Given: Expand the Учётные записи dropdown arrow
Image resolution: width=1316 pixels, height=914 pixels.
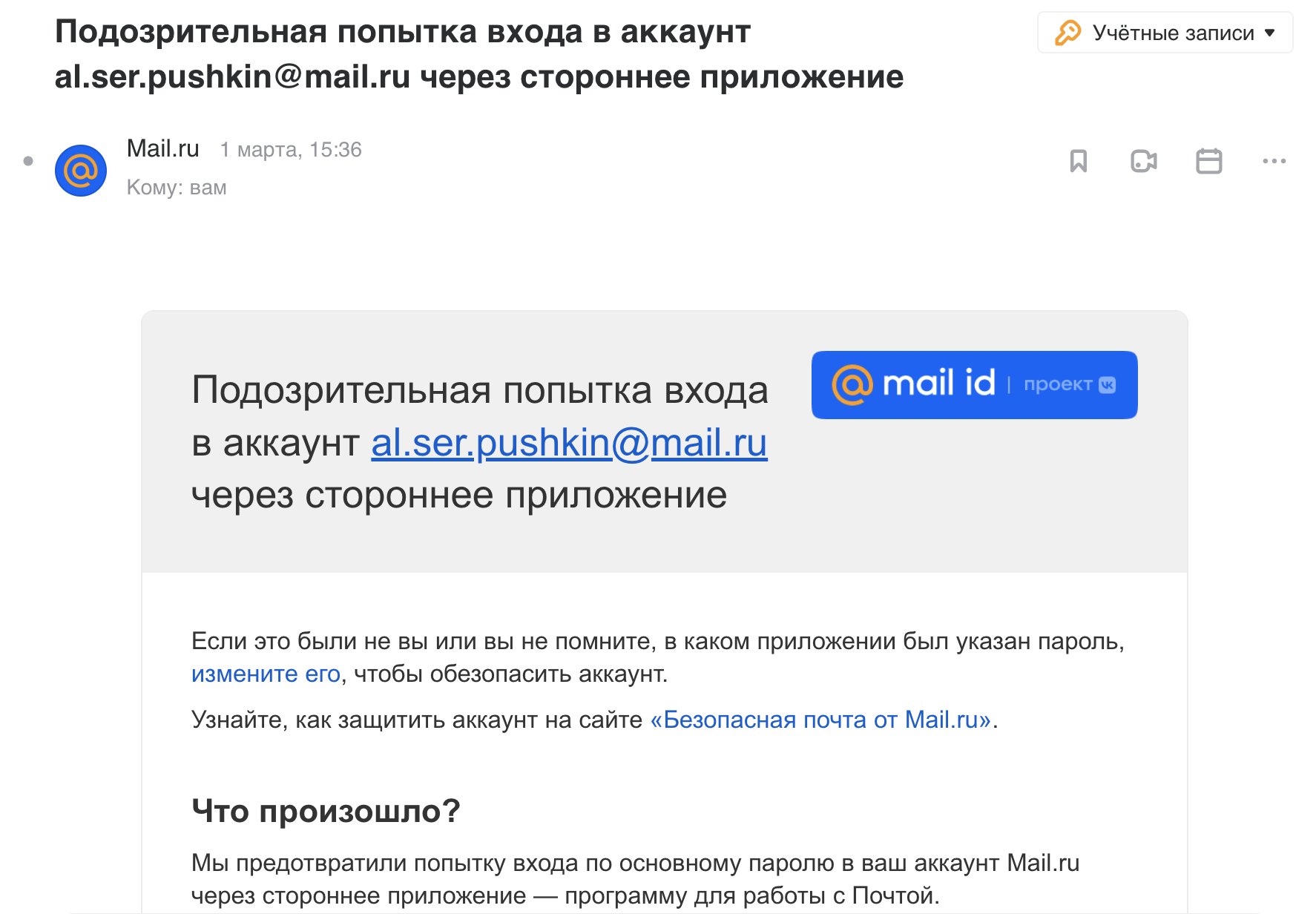Looking at the screenshot, I should click(1269, 33).
